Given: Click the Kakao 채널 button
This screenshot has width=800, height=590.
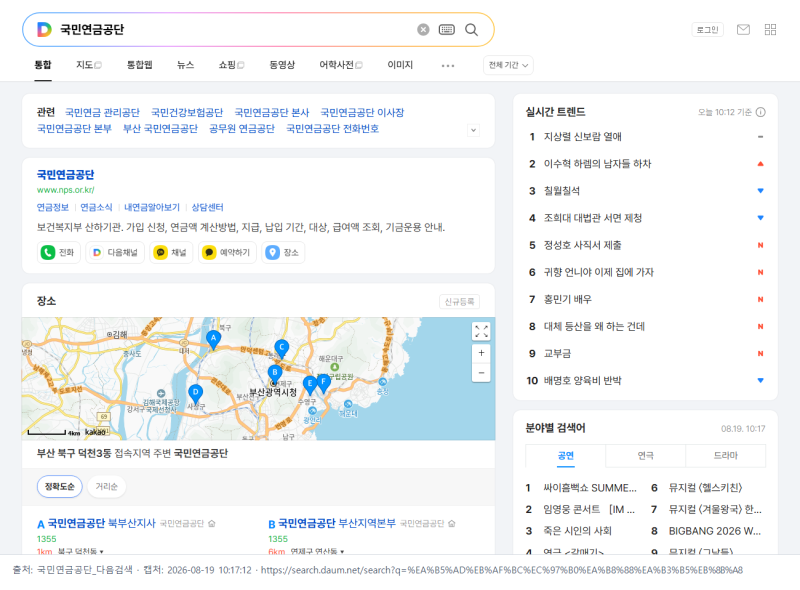Looking at the screenshot, I should point(171,253).
